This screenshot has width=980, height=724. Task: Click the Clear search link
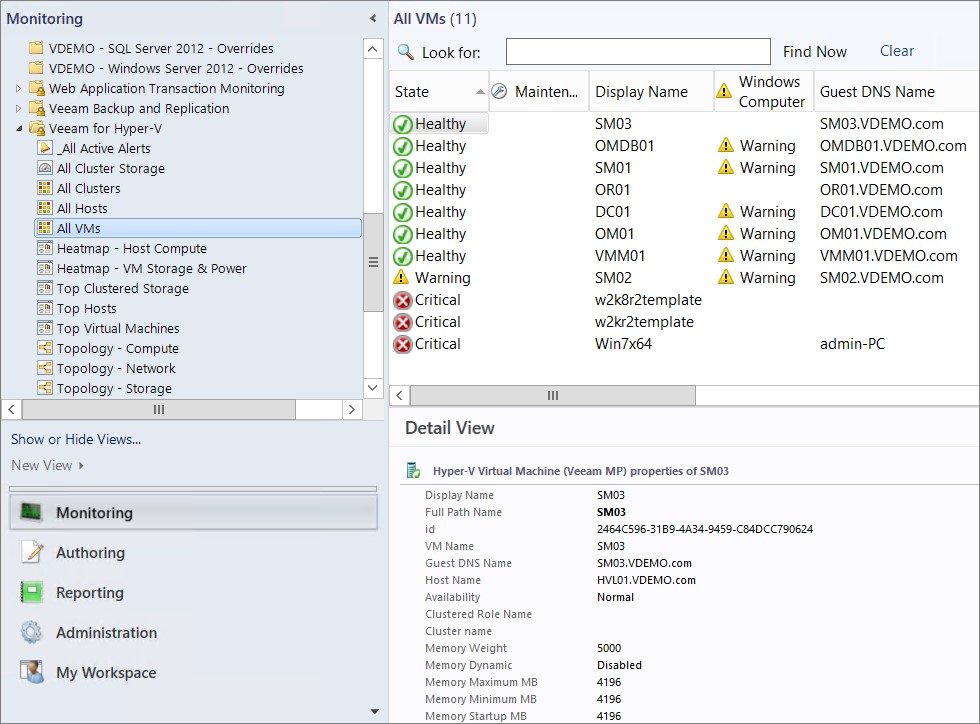tap(897, 51)
